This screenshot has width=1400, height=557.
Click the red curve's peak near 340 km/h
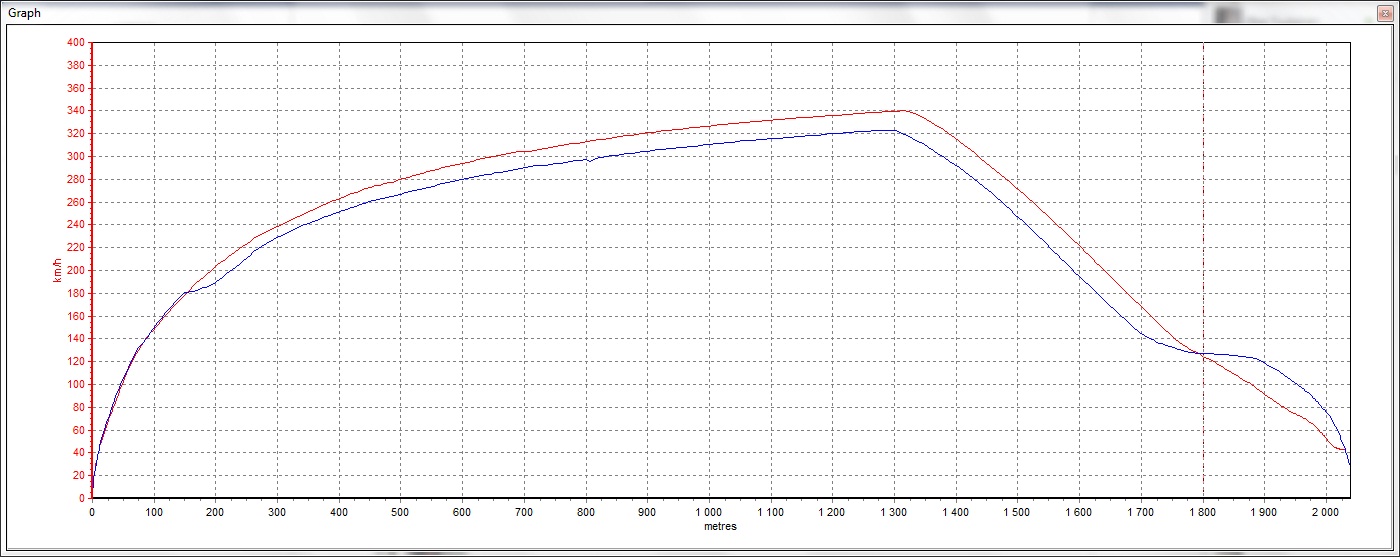tap(903, 110)
